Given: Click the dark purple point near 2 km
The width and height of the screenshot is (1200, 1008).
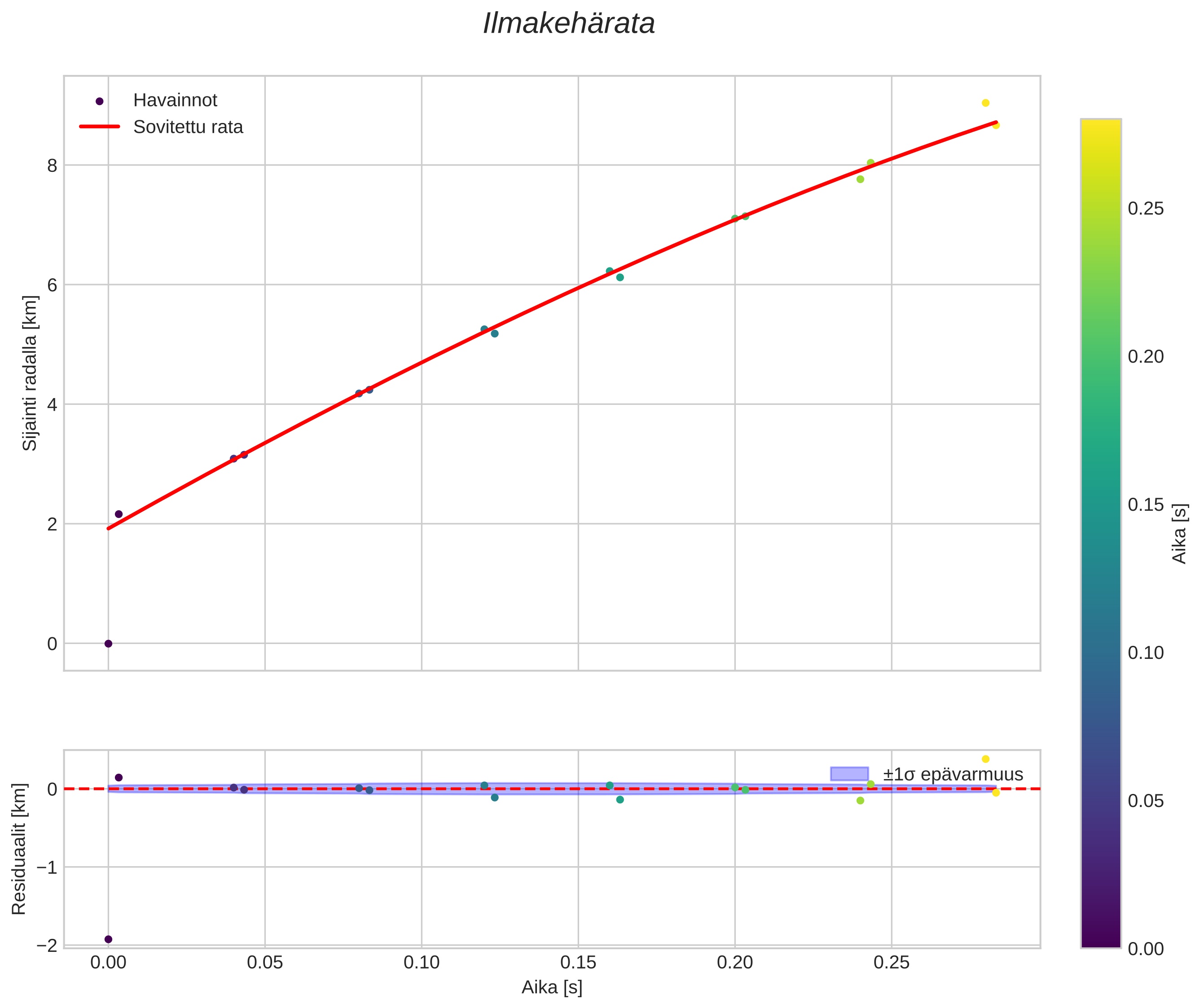Looking at the screenshot, I should (x=119, y=514).
